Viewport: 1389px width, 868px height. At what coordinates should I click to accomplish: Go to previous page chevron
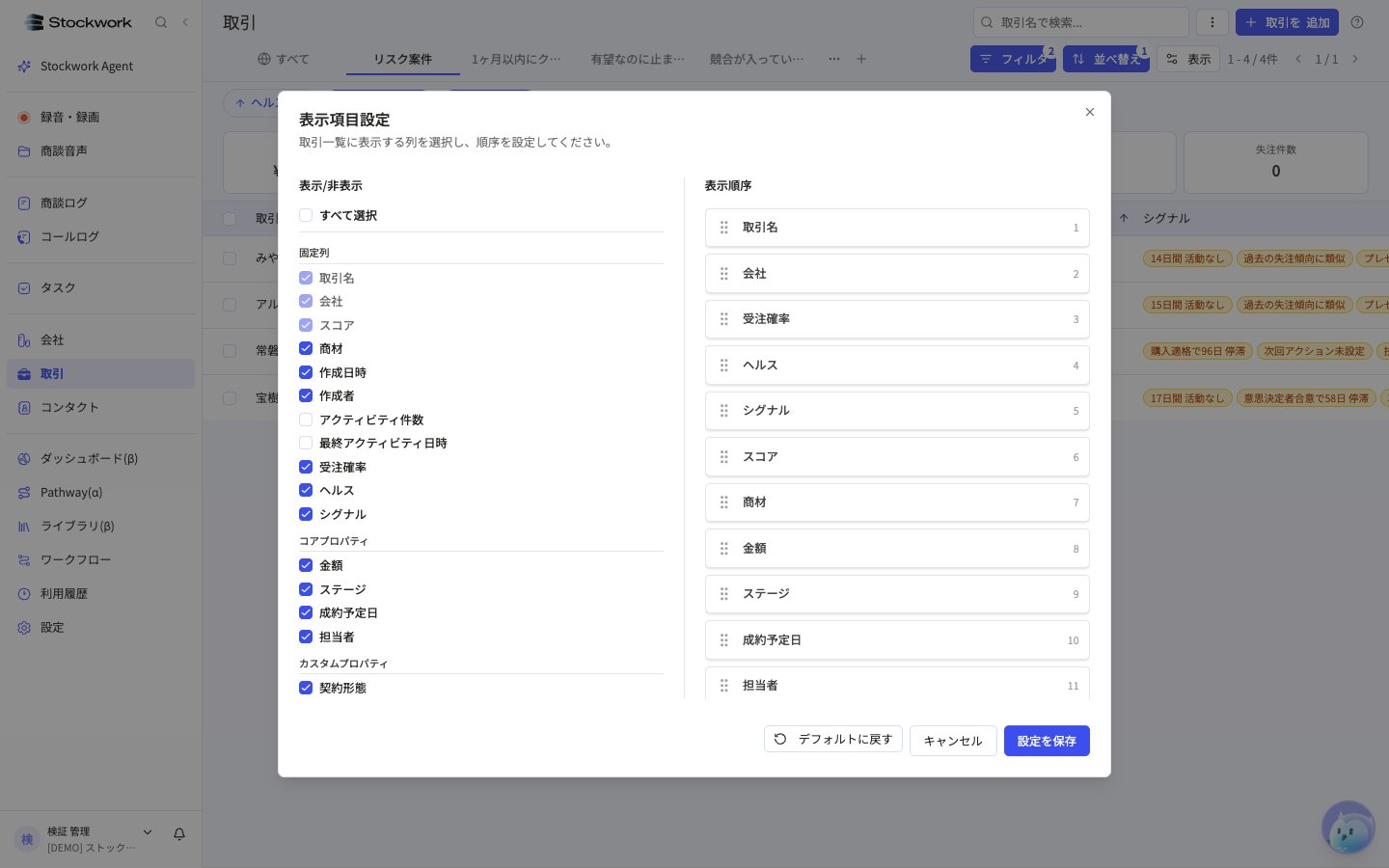[x=1298, y=59]
